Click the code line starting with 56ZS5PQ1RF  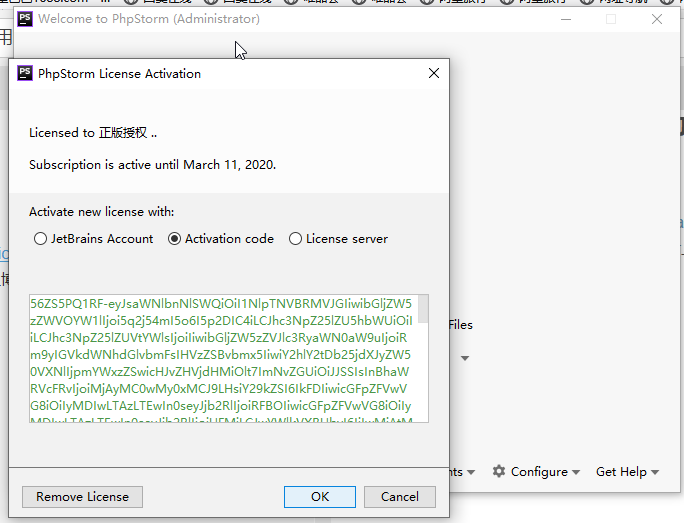(221, 304)
